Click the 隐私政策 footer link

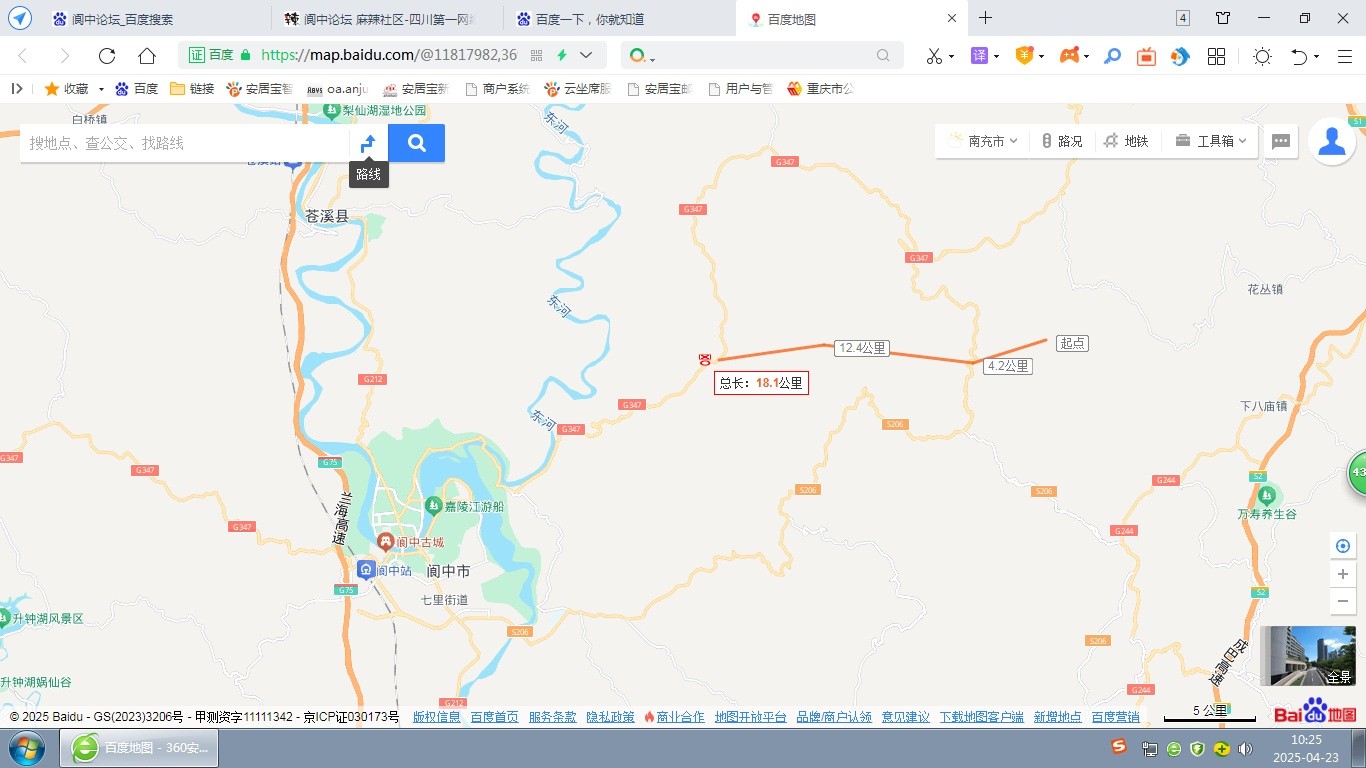[x=610, y=717]
